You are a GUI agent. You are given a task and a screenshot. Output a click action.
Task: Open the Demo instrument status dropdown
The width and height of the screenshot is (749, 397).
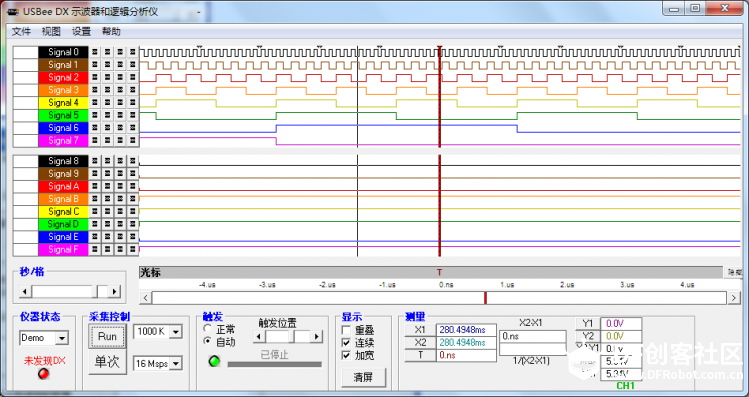coord(62,338)
